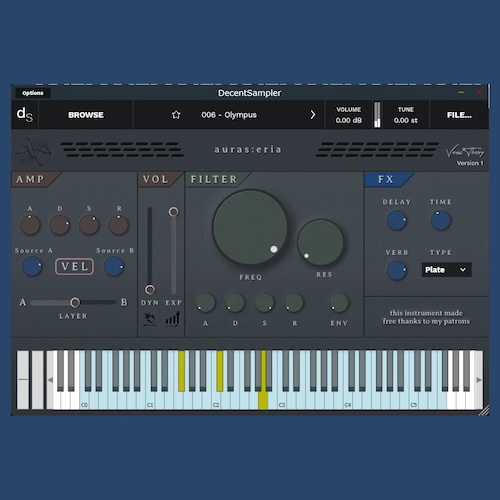Viewport: 500px width, 500px height.
Task: Favorite the preset with the star icon
Action: point(176,115)
